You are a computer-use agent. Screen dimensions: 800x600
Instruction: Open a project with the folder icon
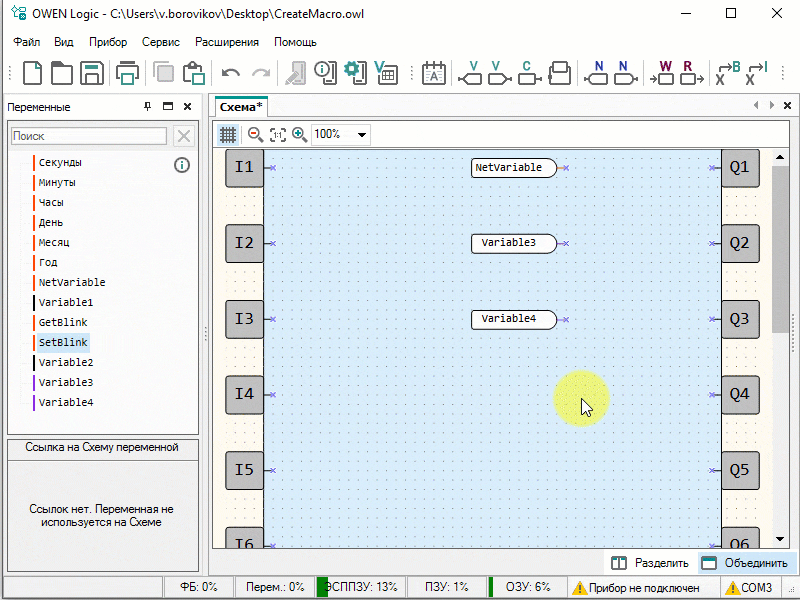[62, 73]
